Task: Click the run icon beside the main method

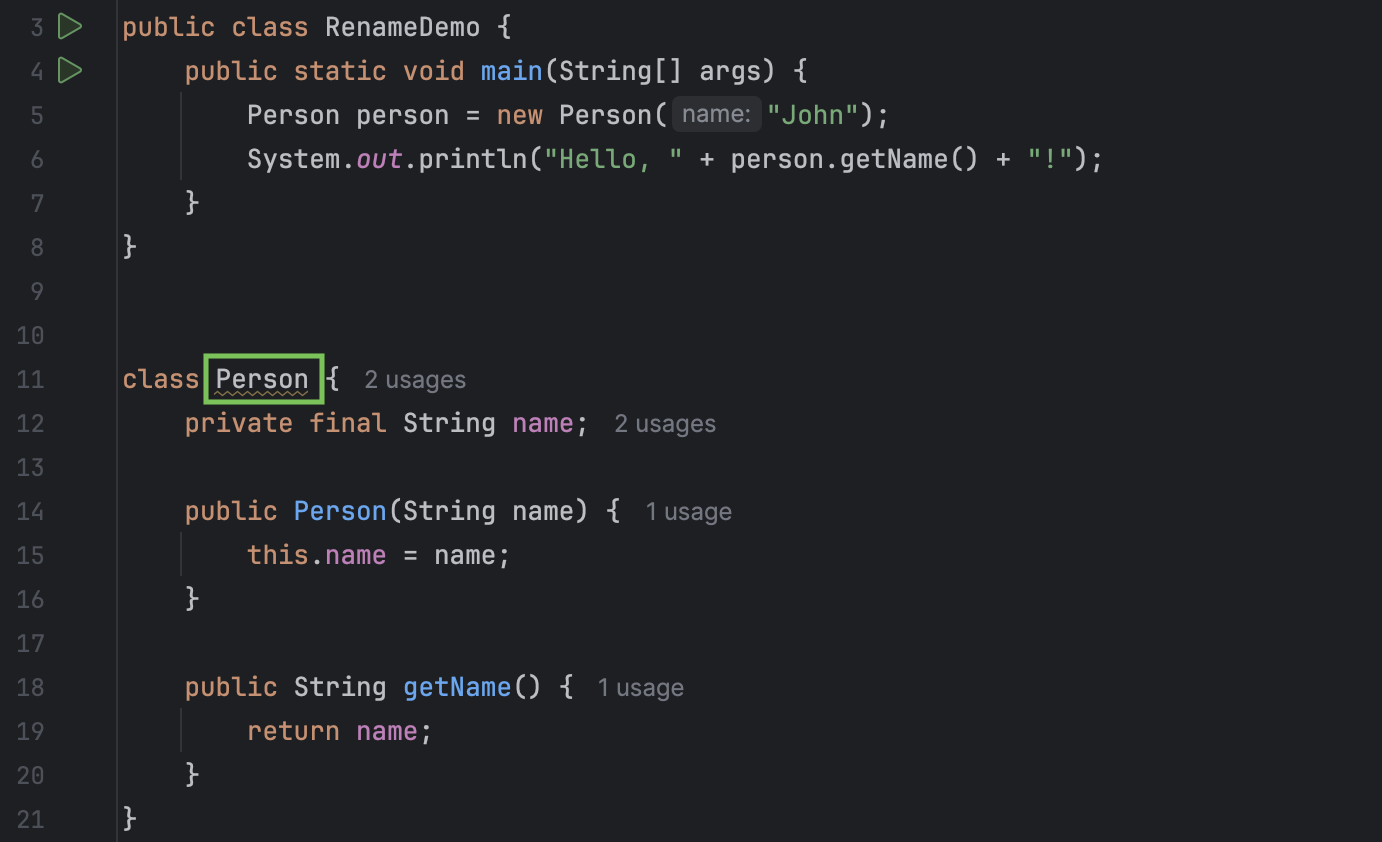Action: 69,70
